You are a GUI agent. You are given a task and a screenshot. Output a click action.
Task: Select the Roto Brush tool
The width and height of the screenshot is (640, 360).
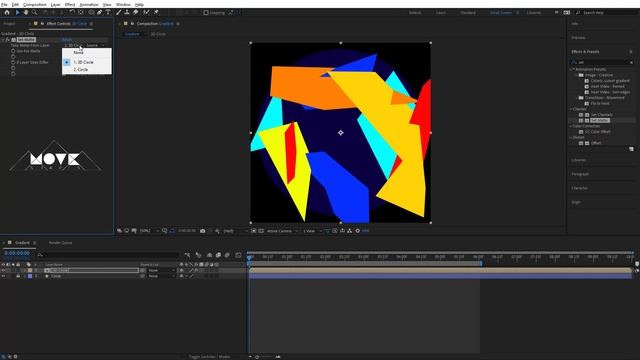pos(146,13)
